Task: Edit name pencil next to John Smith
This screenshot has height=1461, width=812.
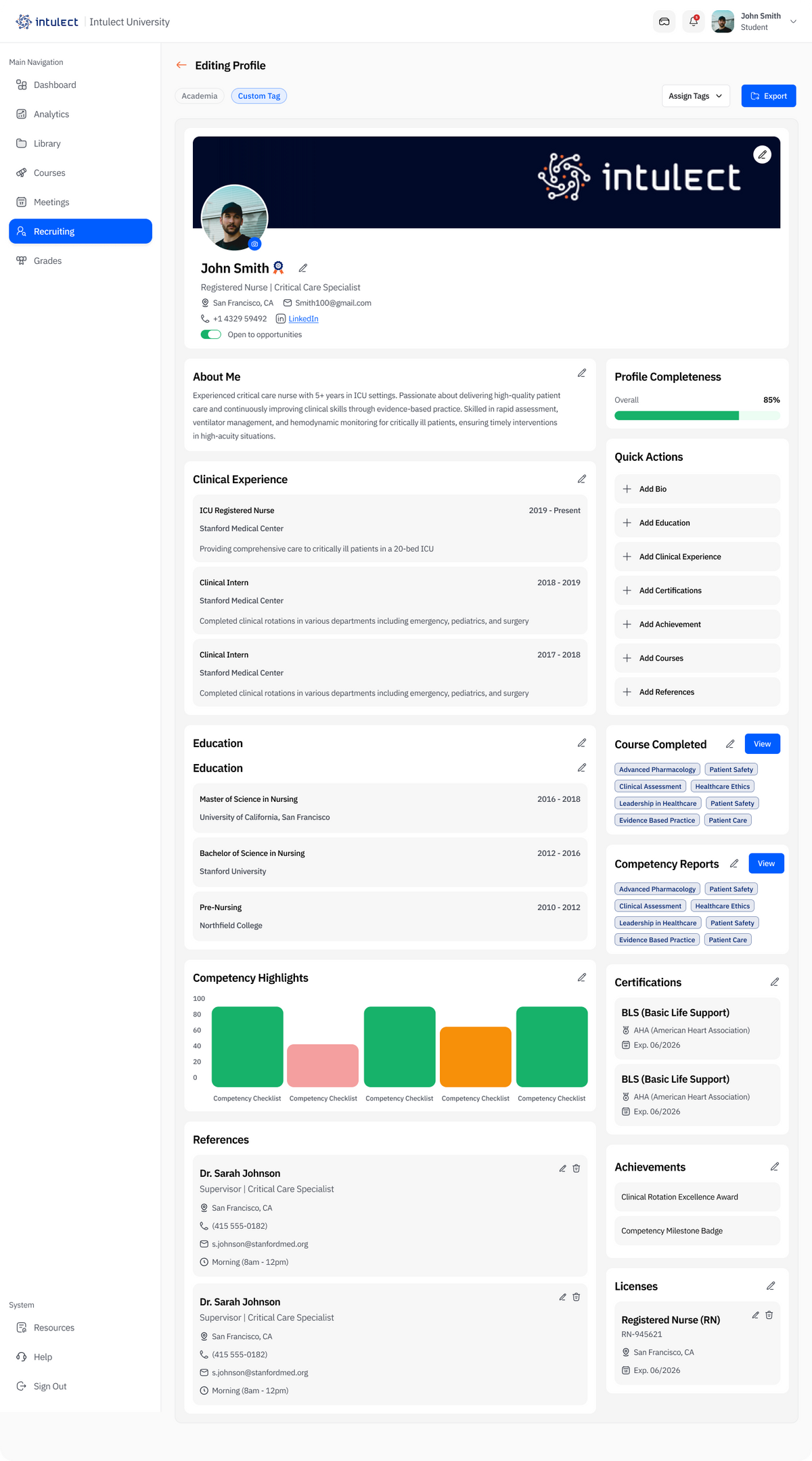Action: point(303,269)
